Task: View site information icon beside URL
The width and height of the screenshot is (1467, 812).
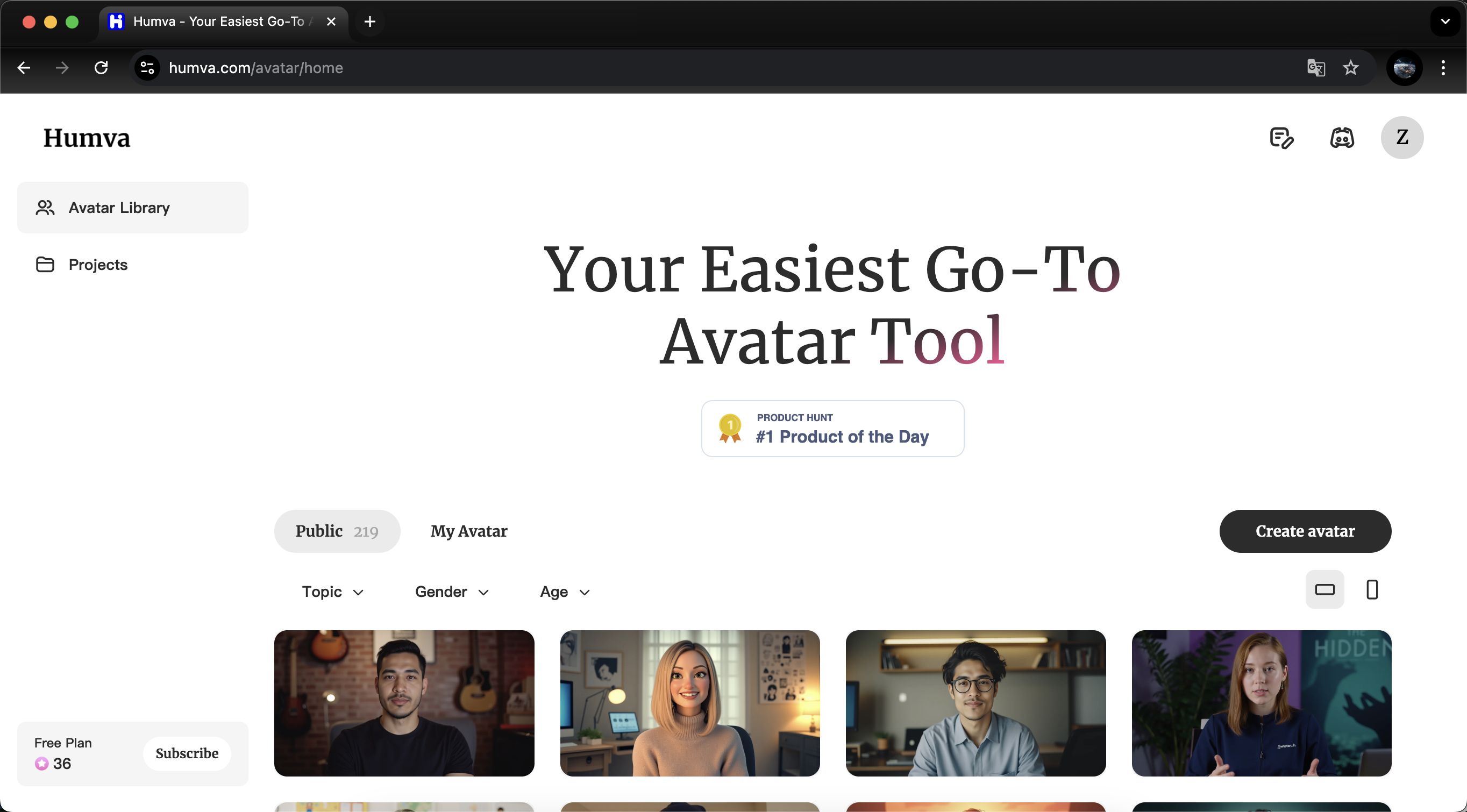Action: 147,68
